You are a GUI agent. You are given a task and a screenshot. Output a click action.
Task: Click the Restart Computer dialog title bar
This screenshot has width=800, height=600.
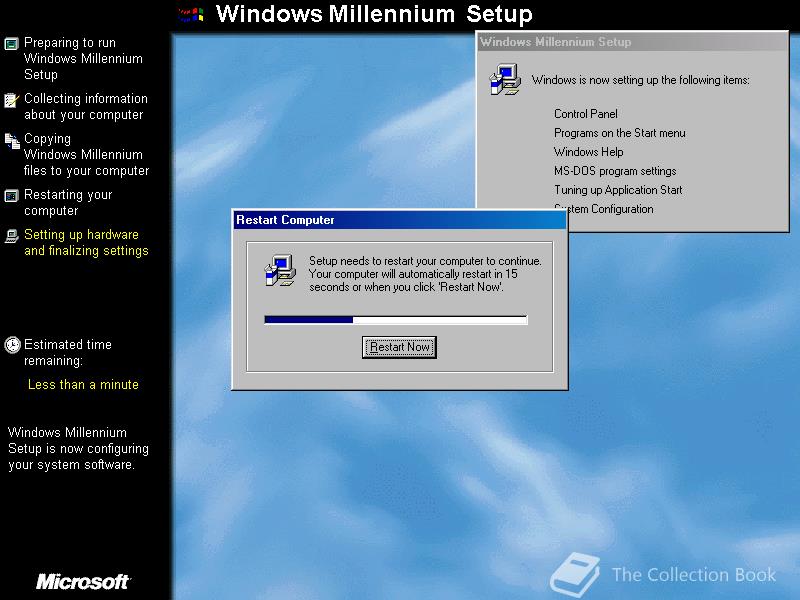click(400, 220)
